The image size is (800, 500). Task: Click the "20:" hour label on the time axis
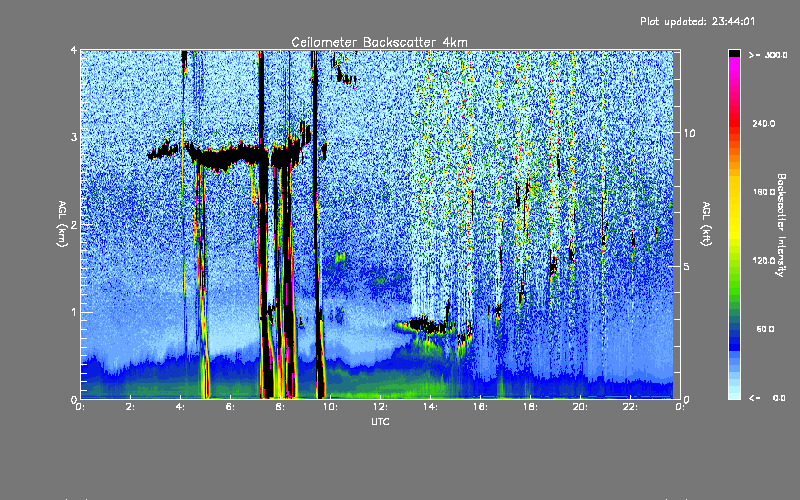tap(581, 407)
